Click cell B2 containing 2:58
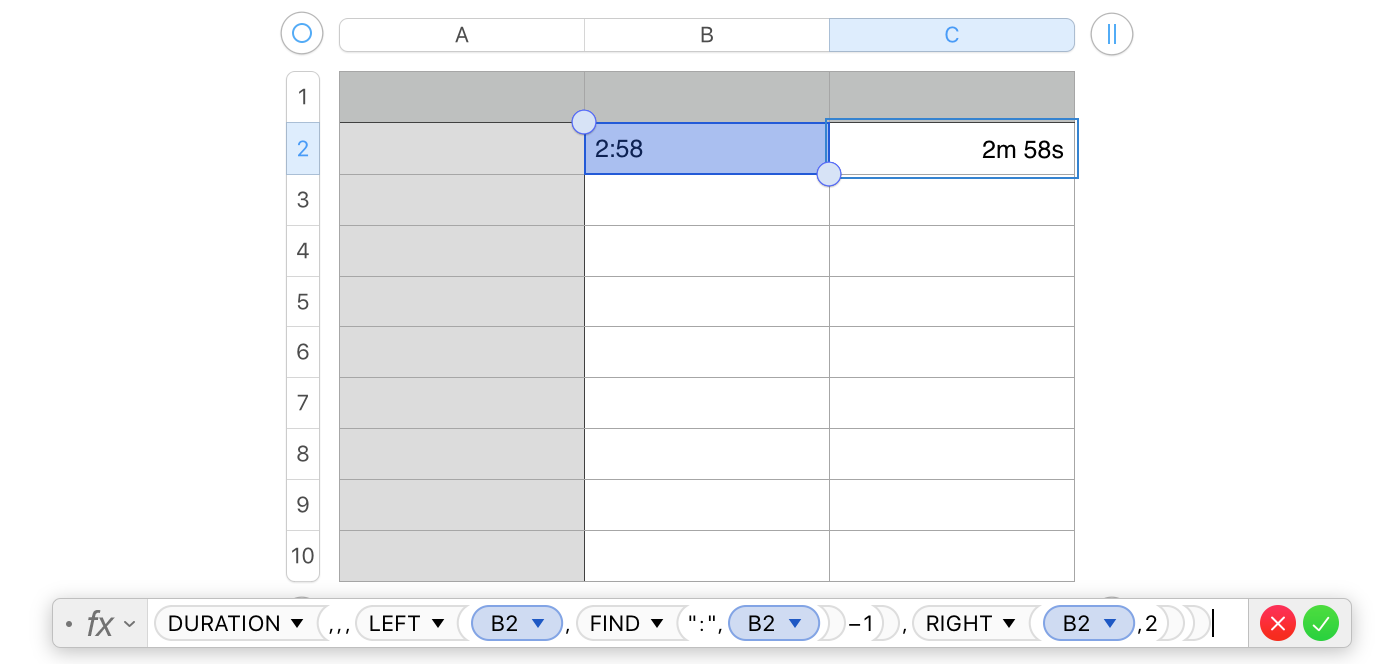 coord(705,149)
